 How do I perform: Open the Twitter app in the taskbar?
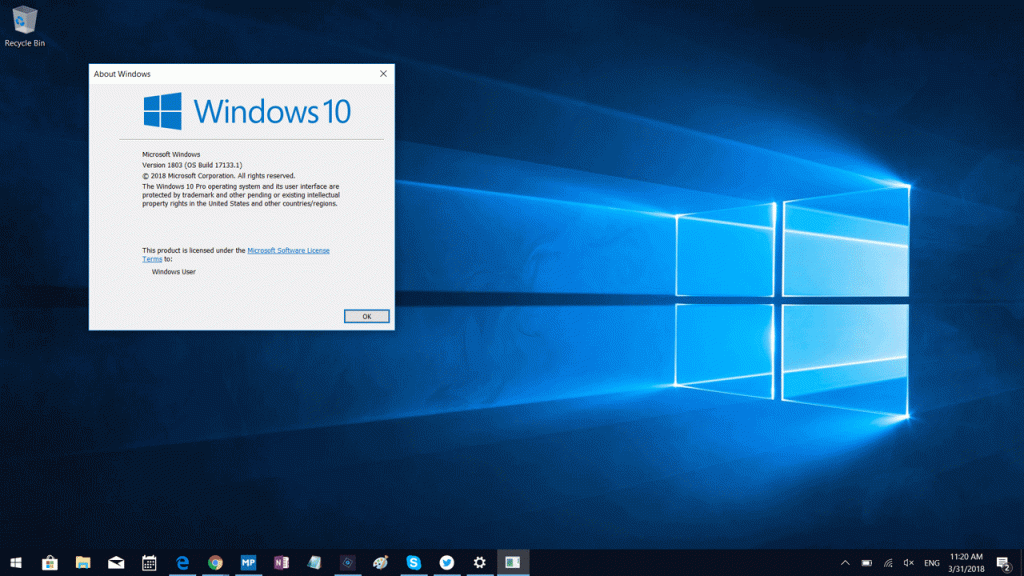446,562
